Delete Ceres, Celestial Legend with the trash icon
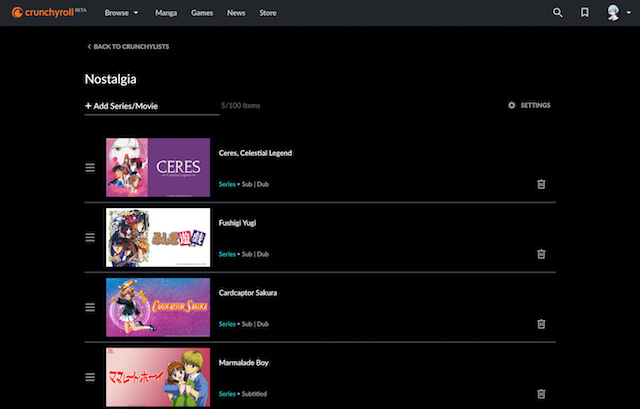 (541, 184)
